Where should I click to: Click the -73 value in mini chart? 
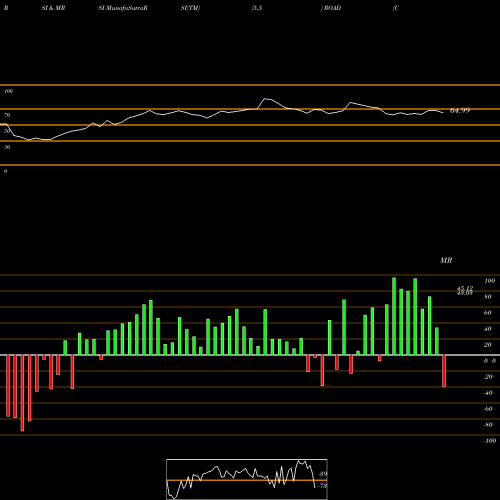(x=323, y=486)
